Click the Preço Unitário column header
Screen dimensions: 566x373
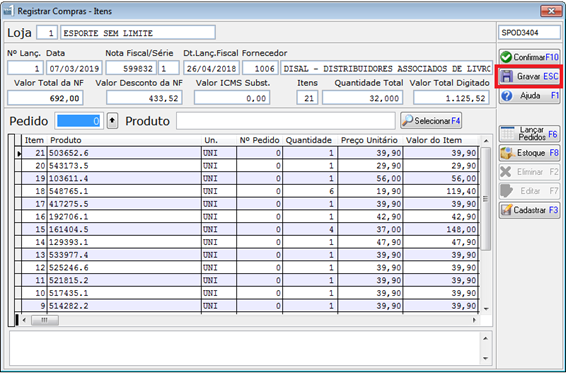coord(370,140)
